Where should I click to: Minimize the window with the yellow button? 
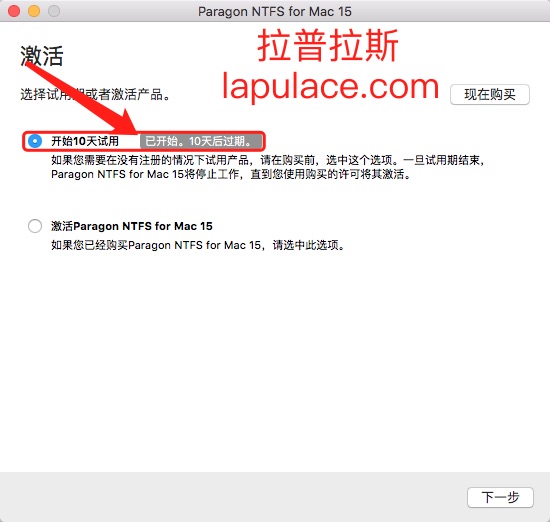coord(34,11)
